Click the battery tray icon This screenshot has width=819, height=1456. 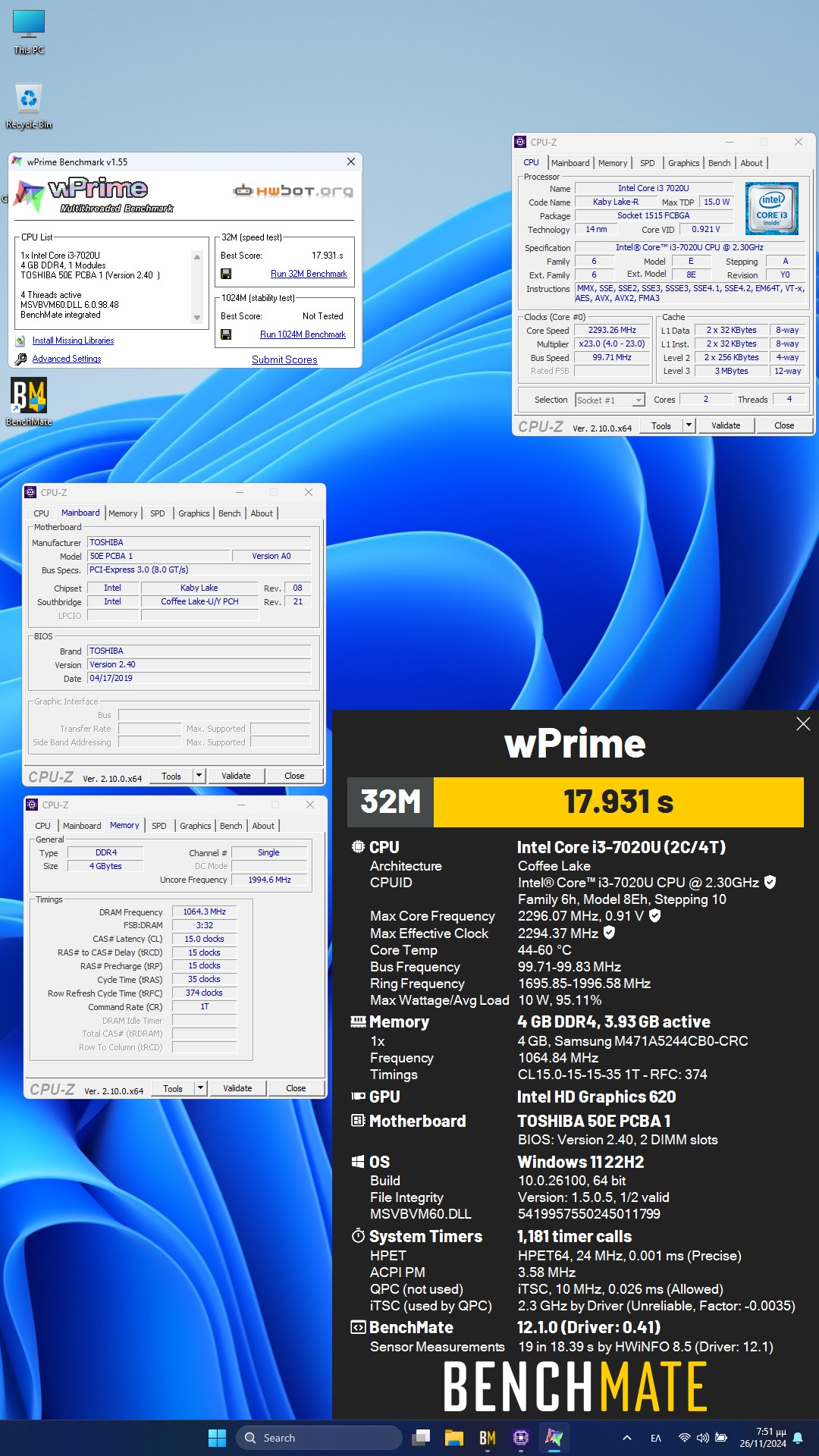(x=721, y=1438)
